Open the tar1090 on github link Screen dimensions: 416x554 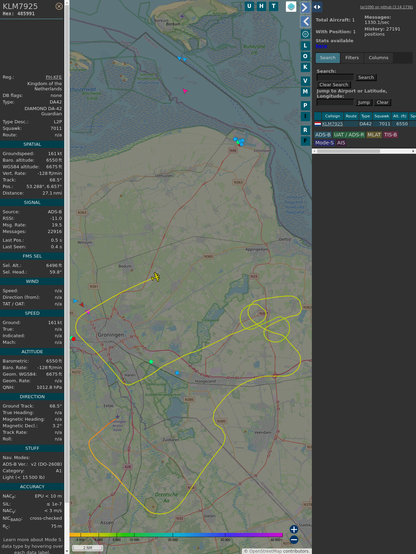[386, 7]
